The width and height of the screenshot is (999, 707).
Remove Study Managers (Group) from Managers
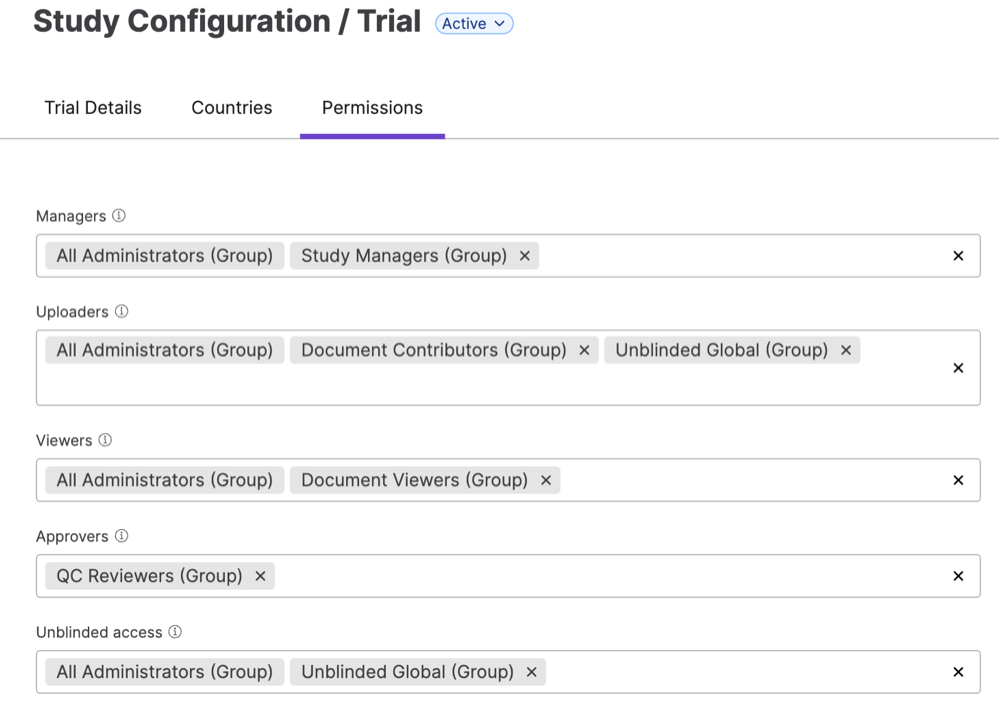click(525, 256)
